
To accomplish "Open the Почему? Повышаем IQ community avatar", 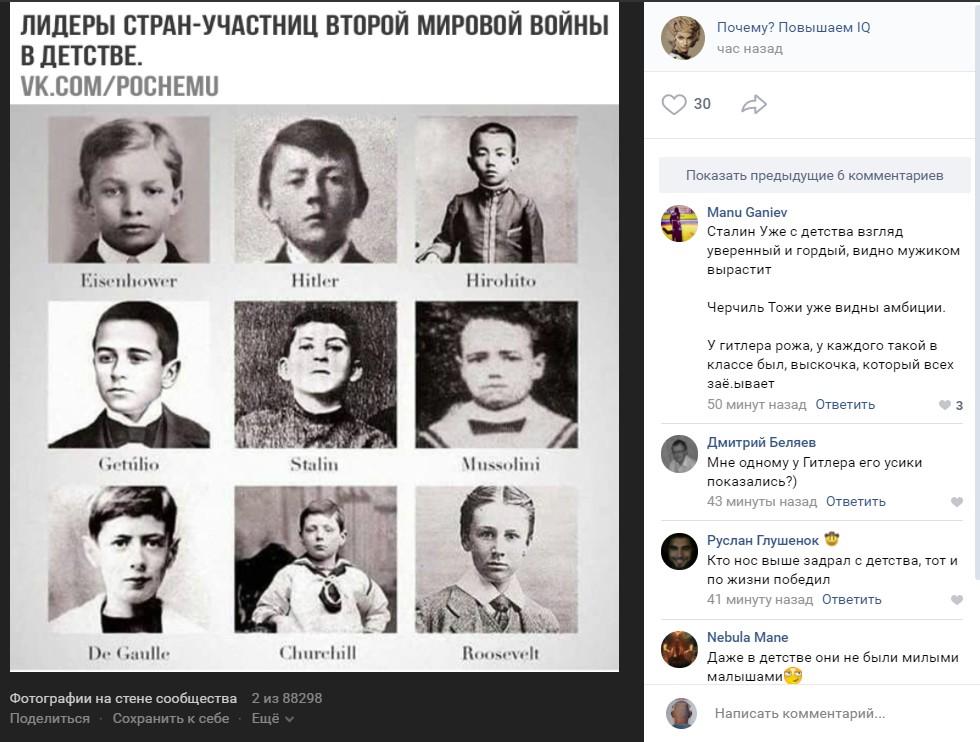I will click(x=683, y=38).
